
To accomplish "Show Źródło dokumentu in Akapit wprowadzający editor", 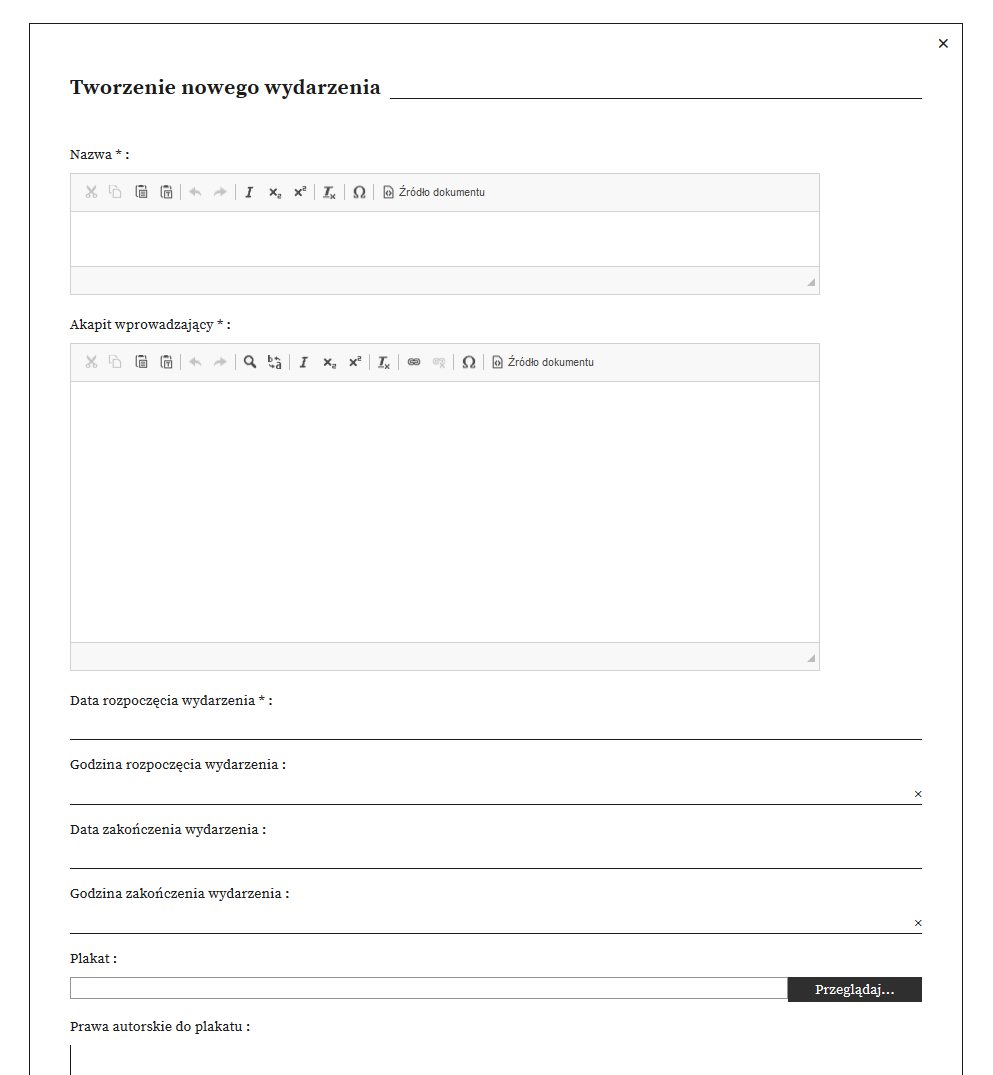I will pos(543,362).
